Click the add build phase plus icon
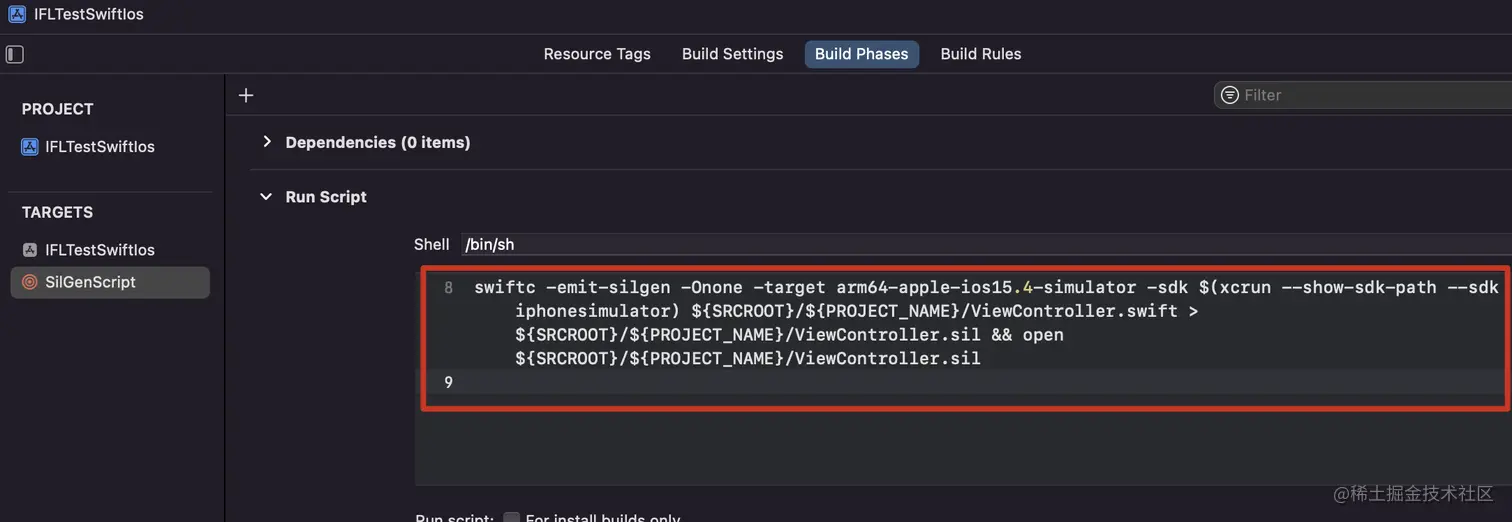The width and height of the screenshot is (1512, 522). [246, 95]
